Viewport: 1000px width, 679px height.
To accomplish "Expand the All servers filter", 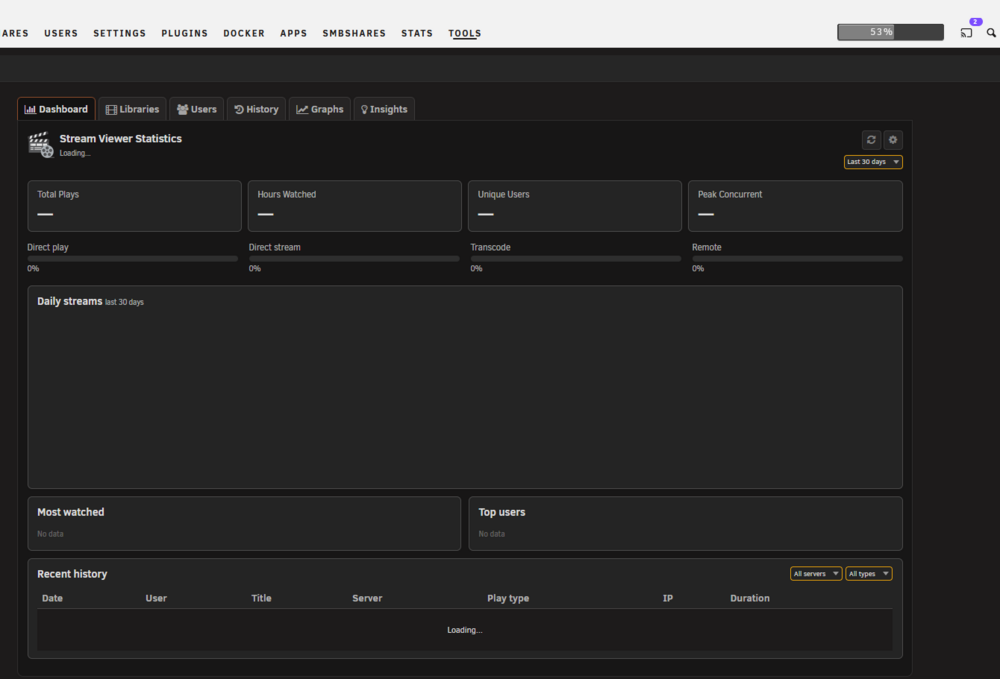I will 816,574.
